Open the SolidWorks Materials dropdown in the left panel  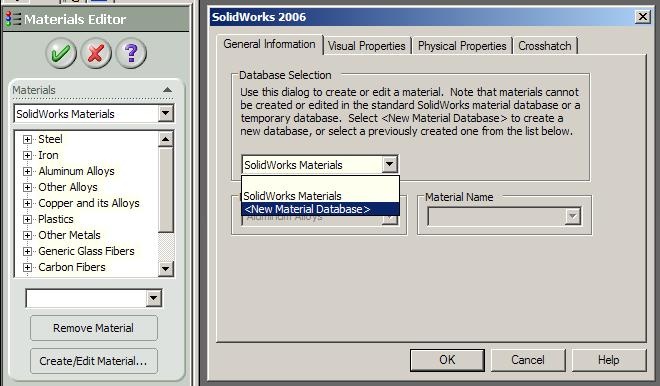point(166,113)
